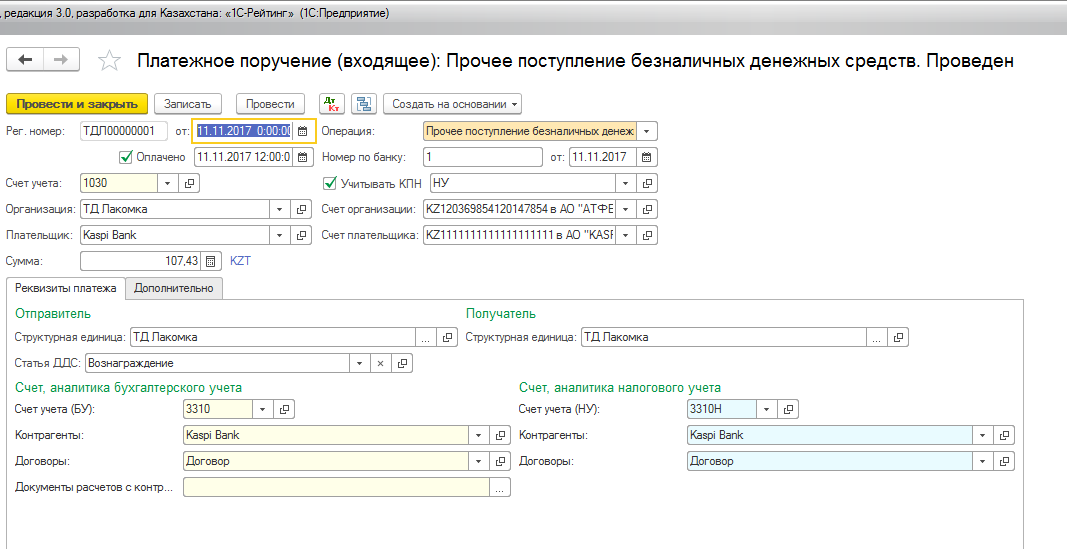Expand the НУ Договоры dropdown
1067x549 pixels.
point(983,461)
